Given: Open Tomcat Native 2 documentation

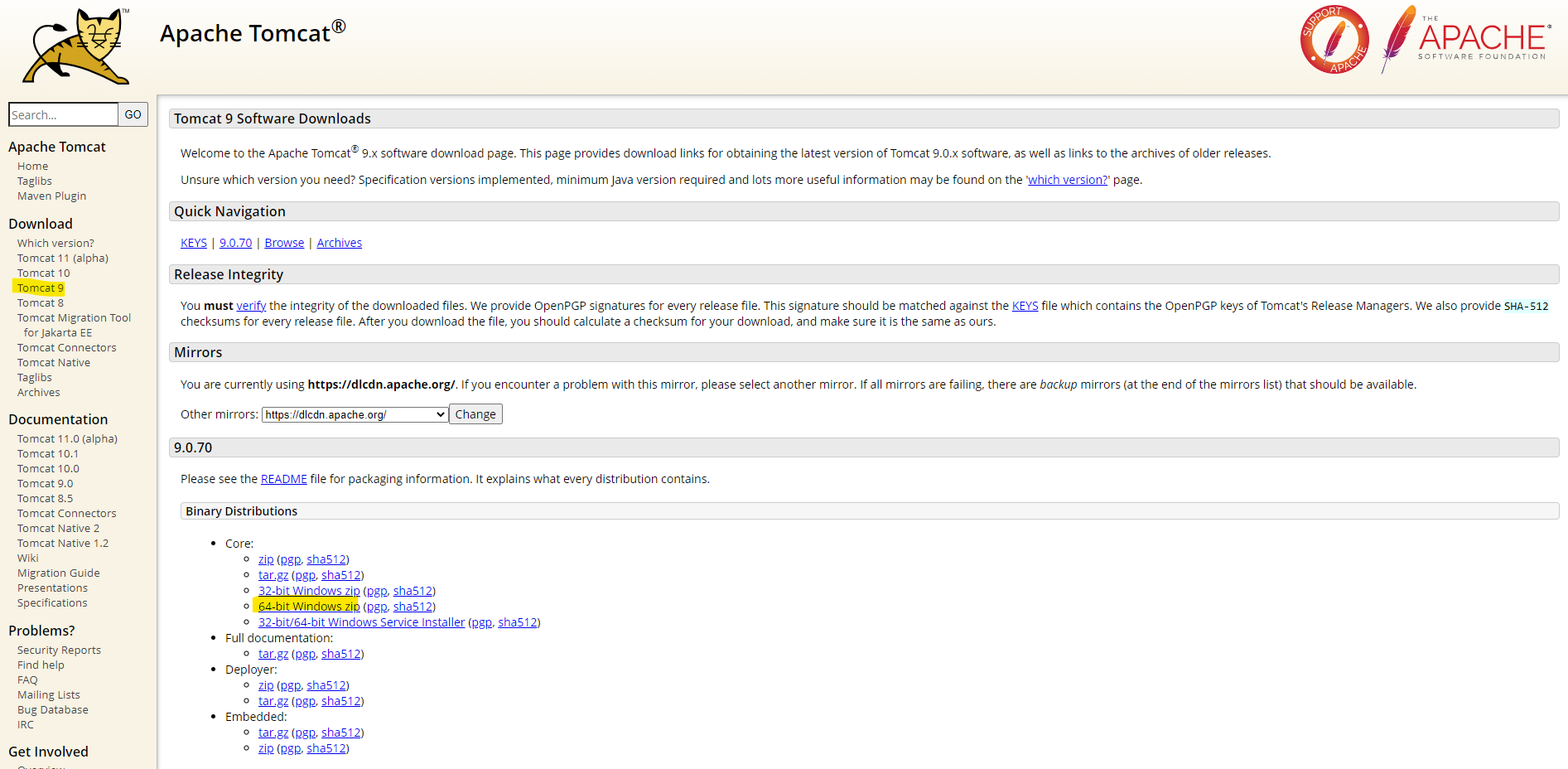Looking at the screenshot, I should tap(59, 529).
